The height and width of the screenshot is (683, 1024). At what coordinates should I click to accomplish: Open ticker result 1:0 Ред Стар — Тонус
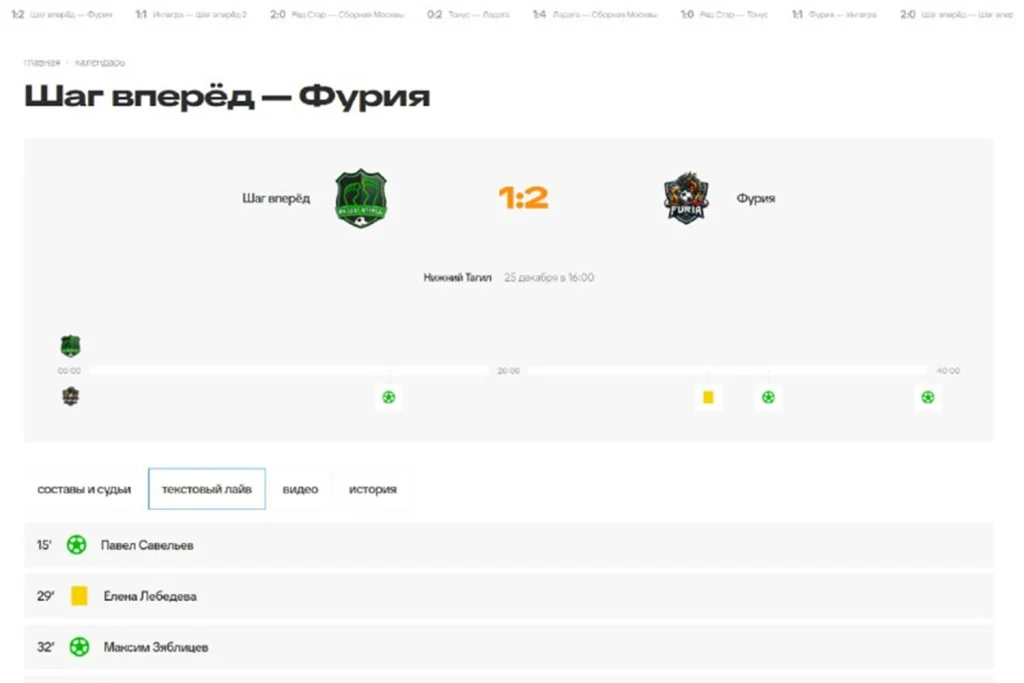click(x=724, y=14)
